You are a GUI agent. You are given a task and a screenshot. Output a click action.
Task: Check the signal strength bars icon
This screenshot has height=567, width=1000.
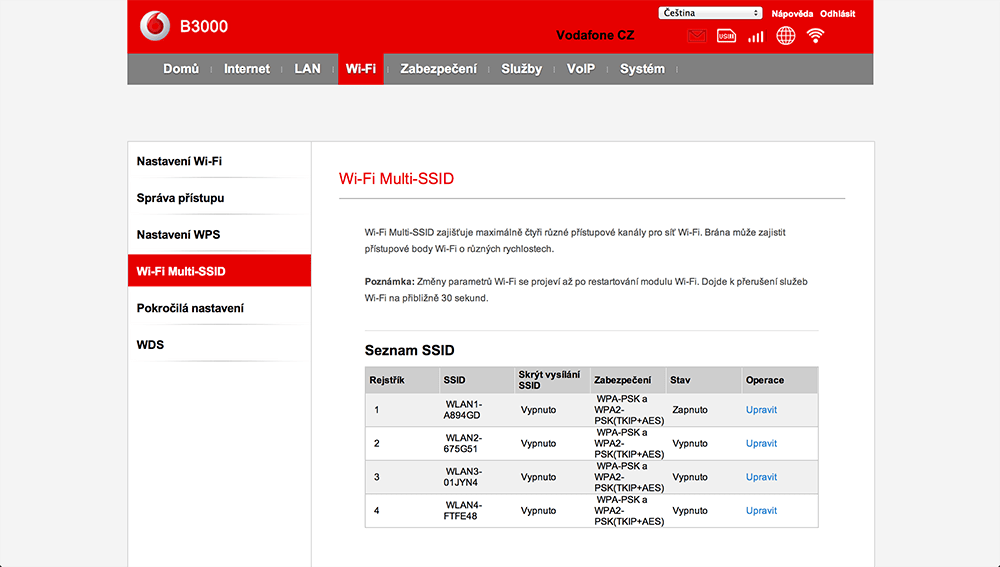point(756,36)
